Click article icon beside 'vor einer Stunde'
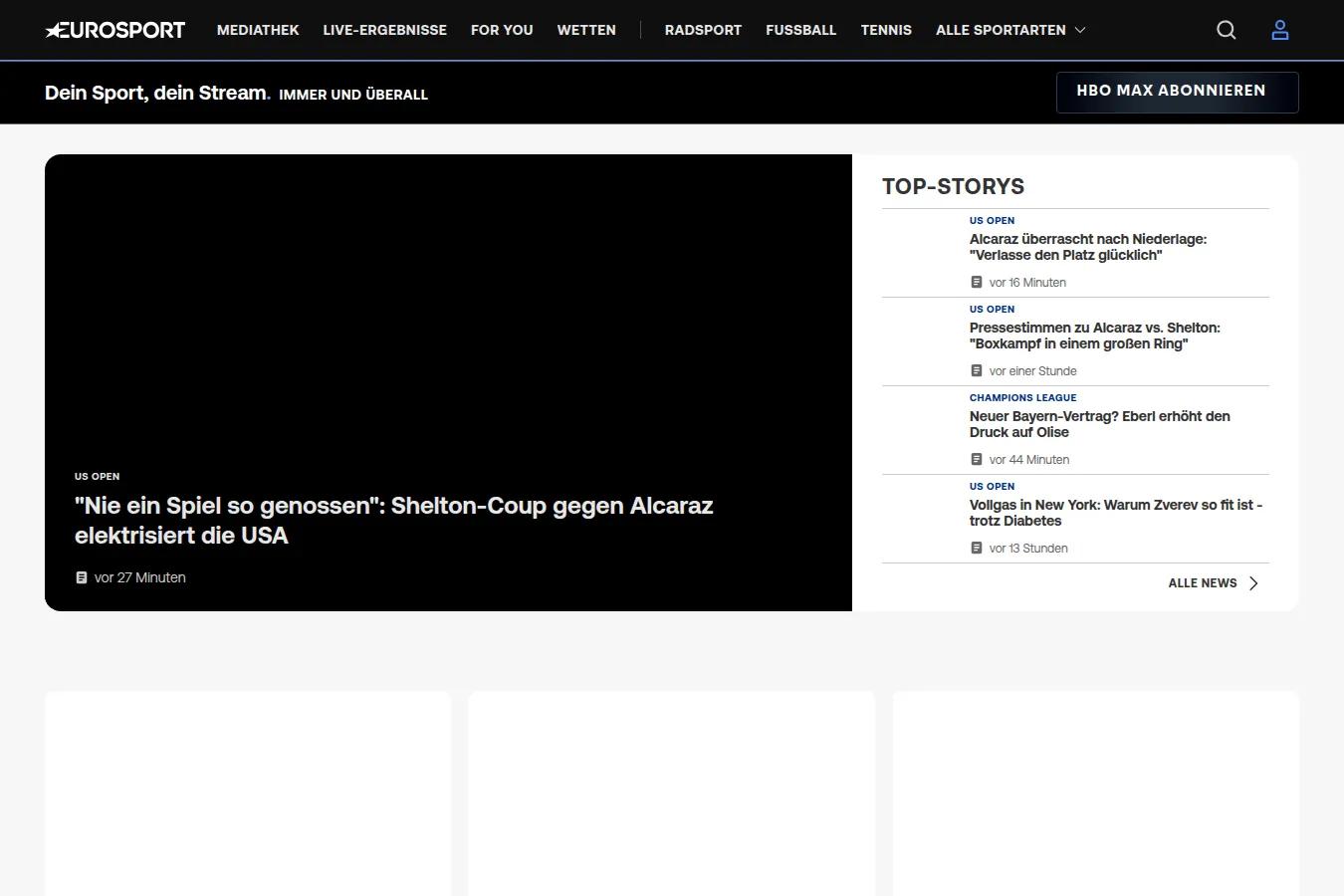This screenshot has height=896, width=1344. tap(977, 370)
